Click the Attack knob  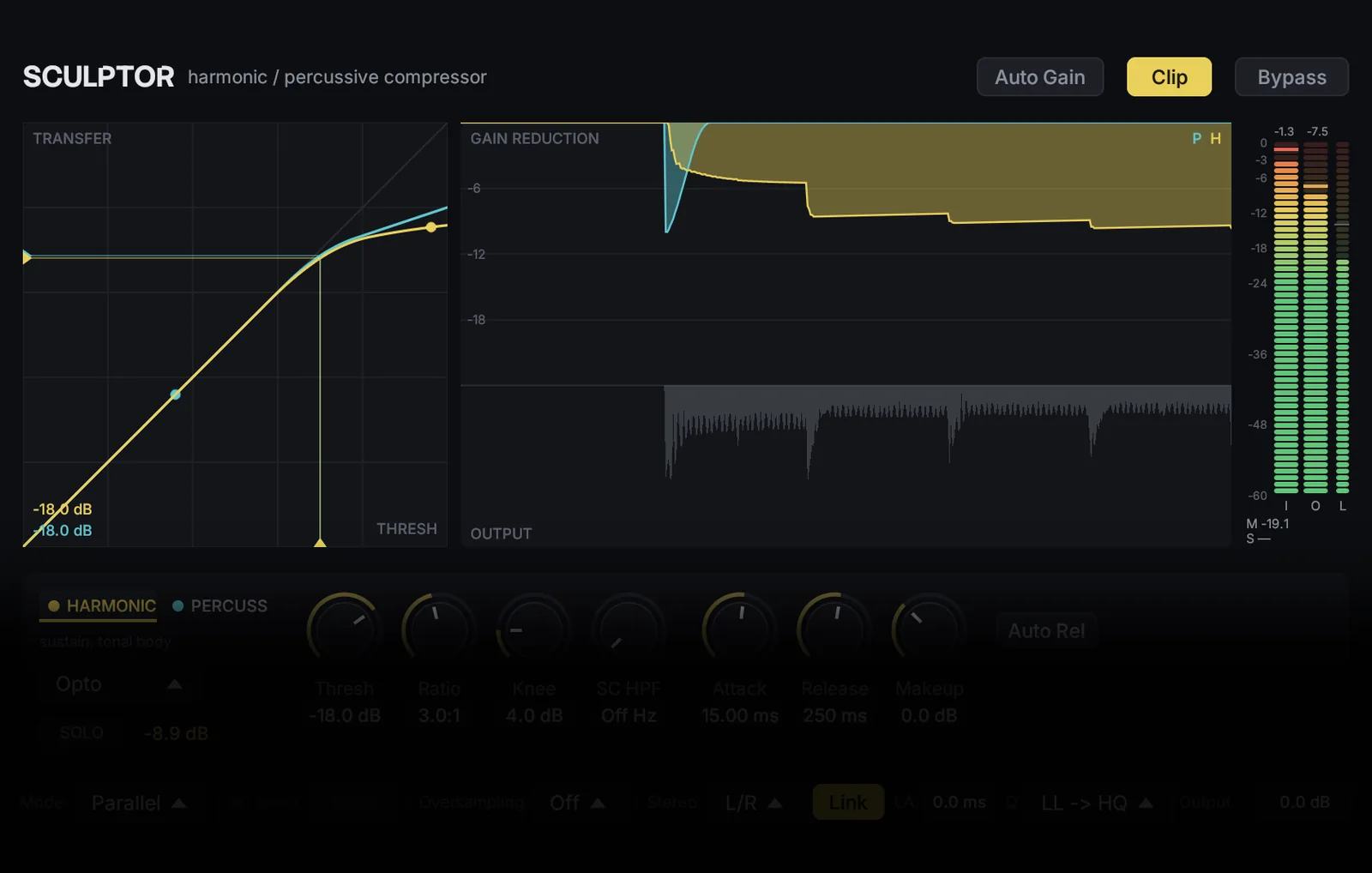739,629
